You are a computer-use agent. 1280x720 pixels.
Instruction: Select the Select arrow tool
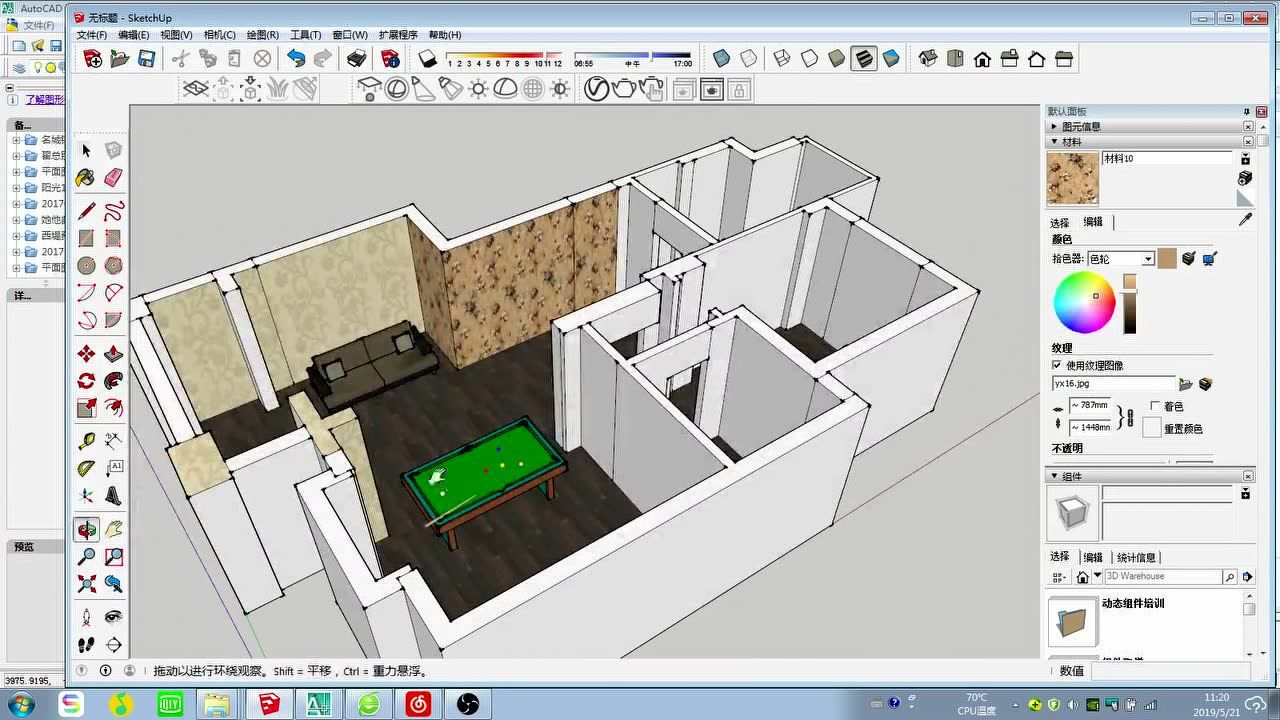(87, 150)
